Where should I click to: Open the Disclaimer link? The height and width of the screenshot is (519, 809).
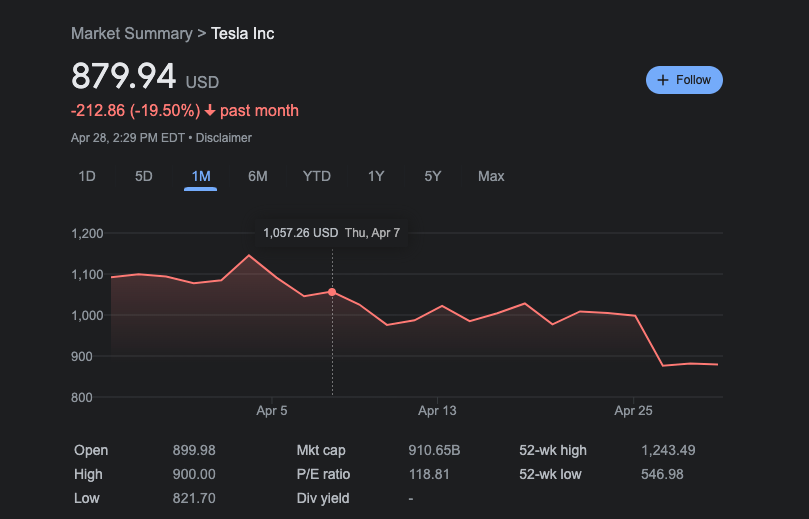(x=224, y=138)
